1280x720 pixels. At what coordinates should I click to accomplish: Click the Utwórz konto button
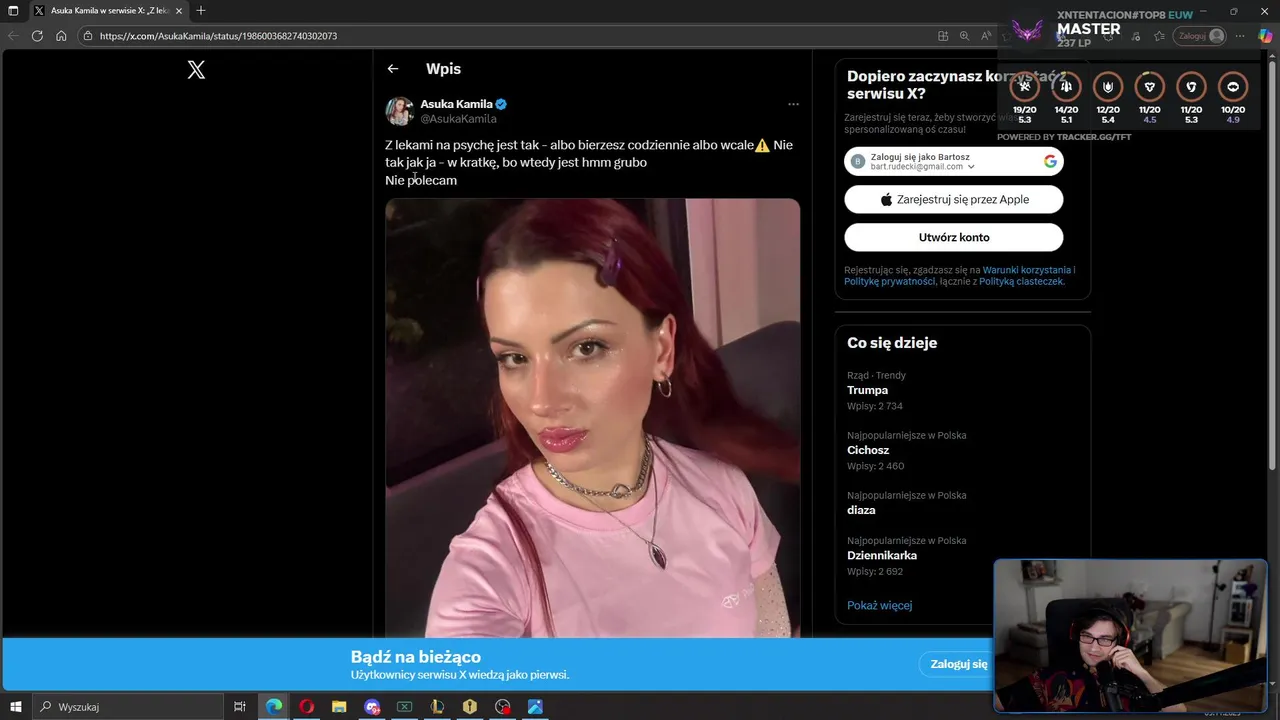(954, 237)
